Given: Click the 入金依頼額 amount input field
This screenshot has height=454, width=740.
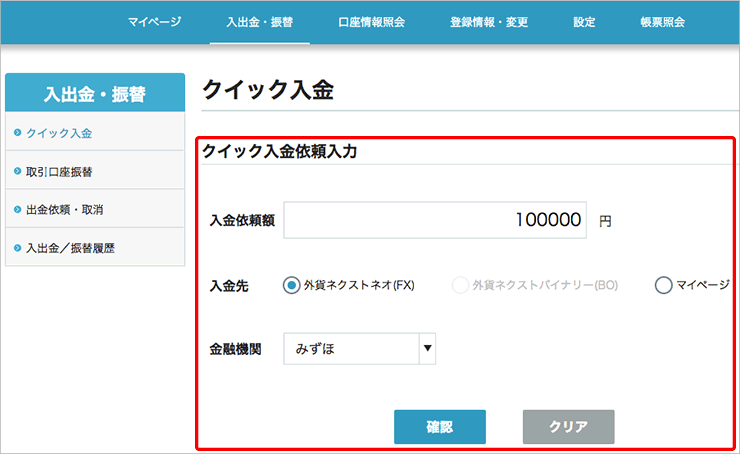Looking at the screenshot, I should pyautogui.click(x=436, y=220).
